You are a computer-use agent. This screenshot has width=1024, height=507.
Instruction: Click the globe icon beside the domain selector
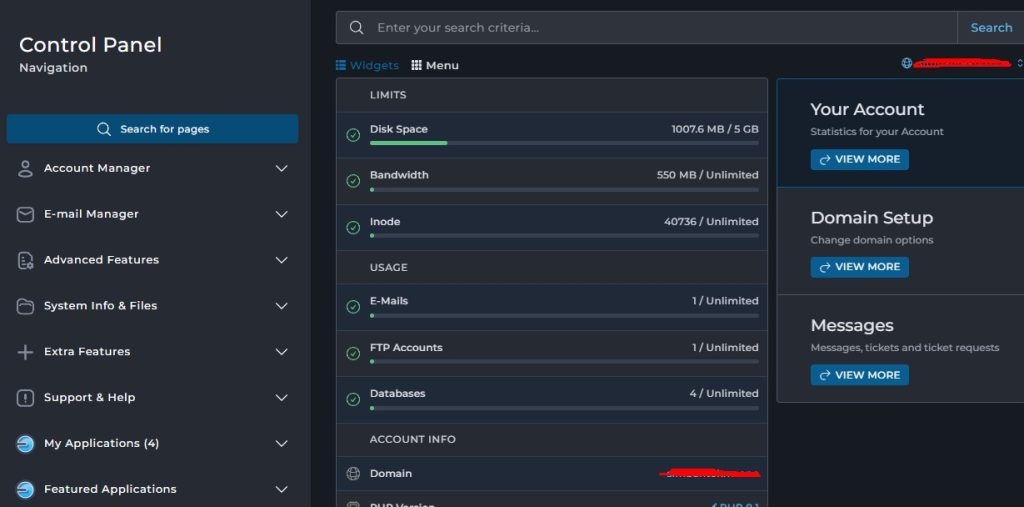coord(906,63)
